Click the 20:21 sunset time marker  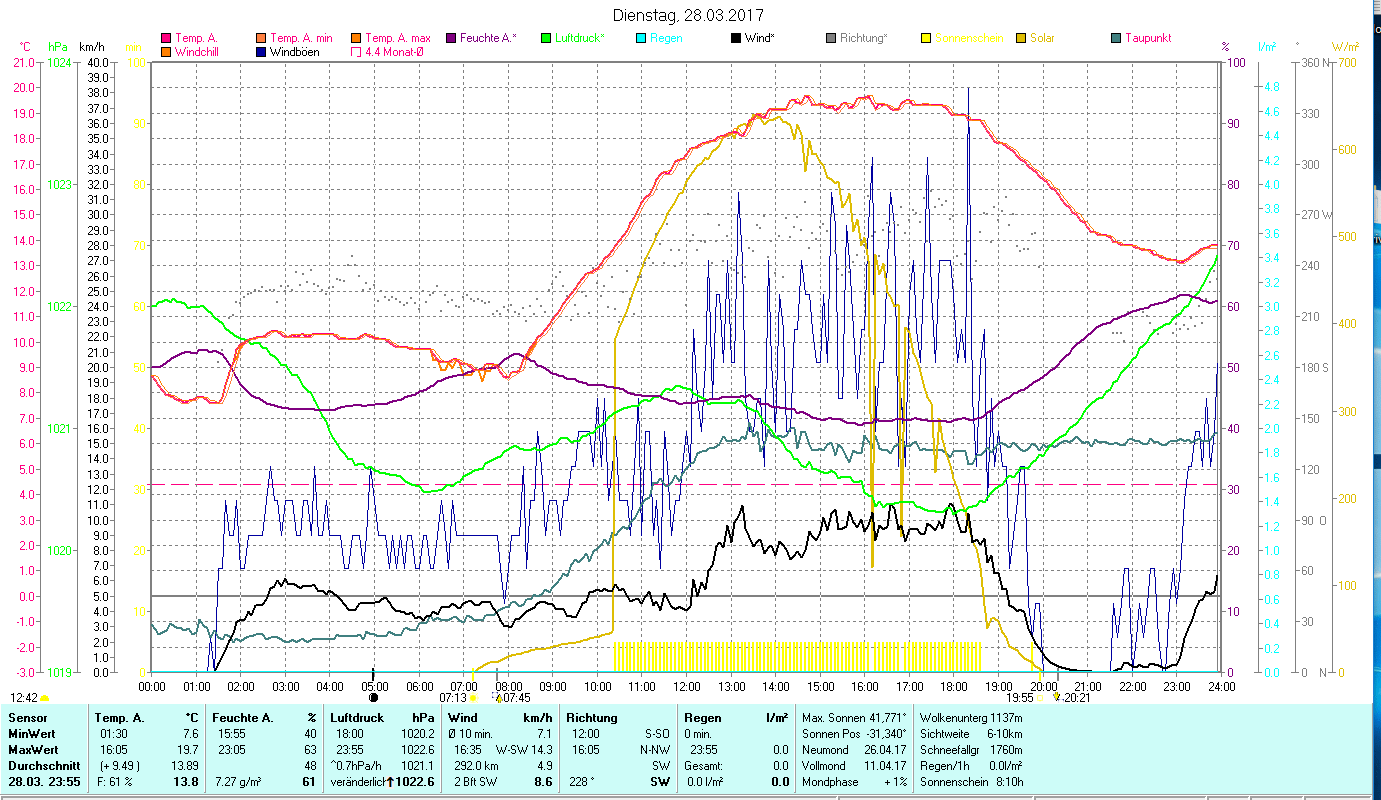1076,698
